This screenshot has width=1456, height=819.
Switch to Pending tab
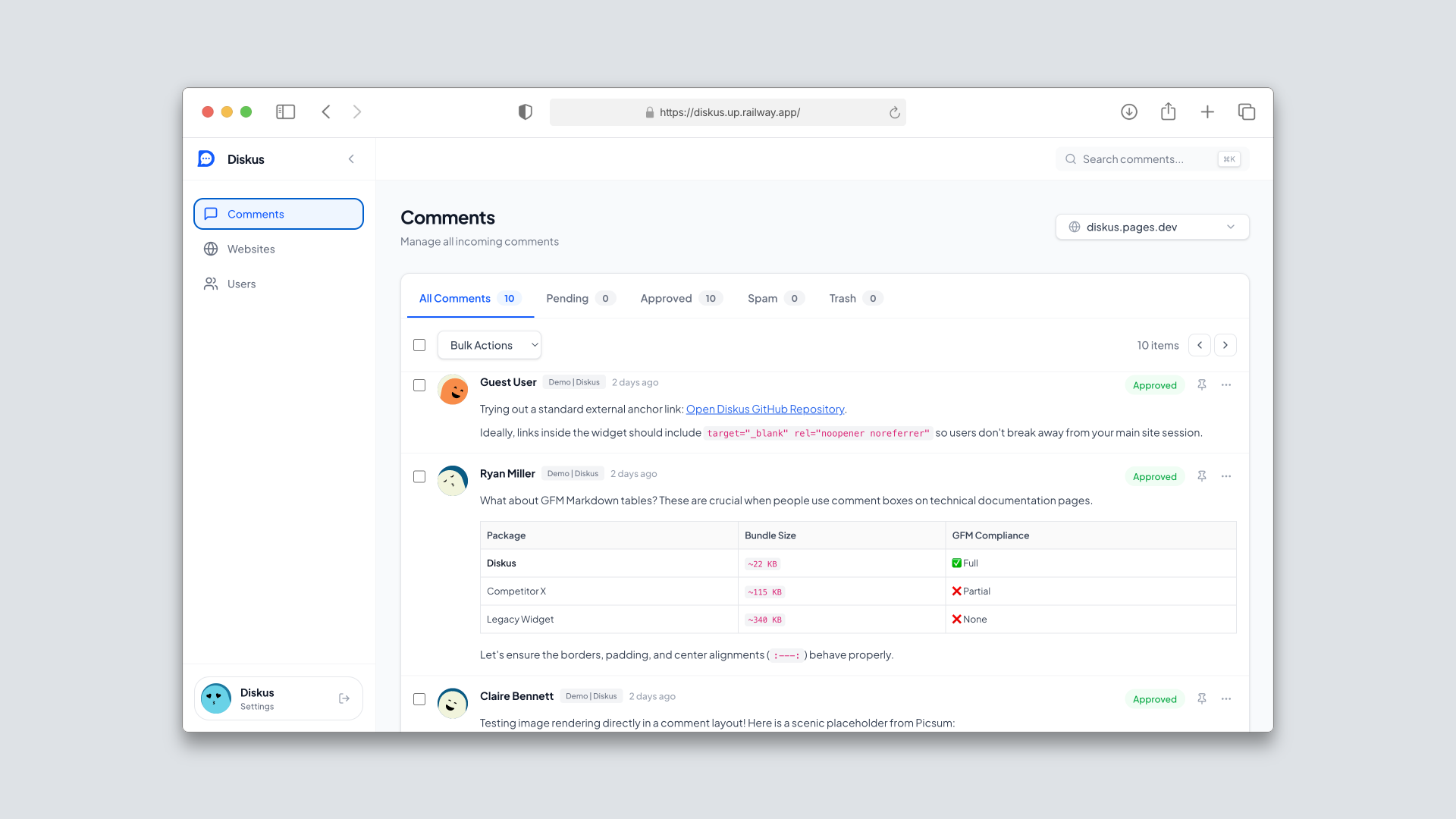pos(580,299)
